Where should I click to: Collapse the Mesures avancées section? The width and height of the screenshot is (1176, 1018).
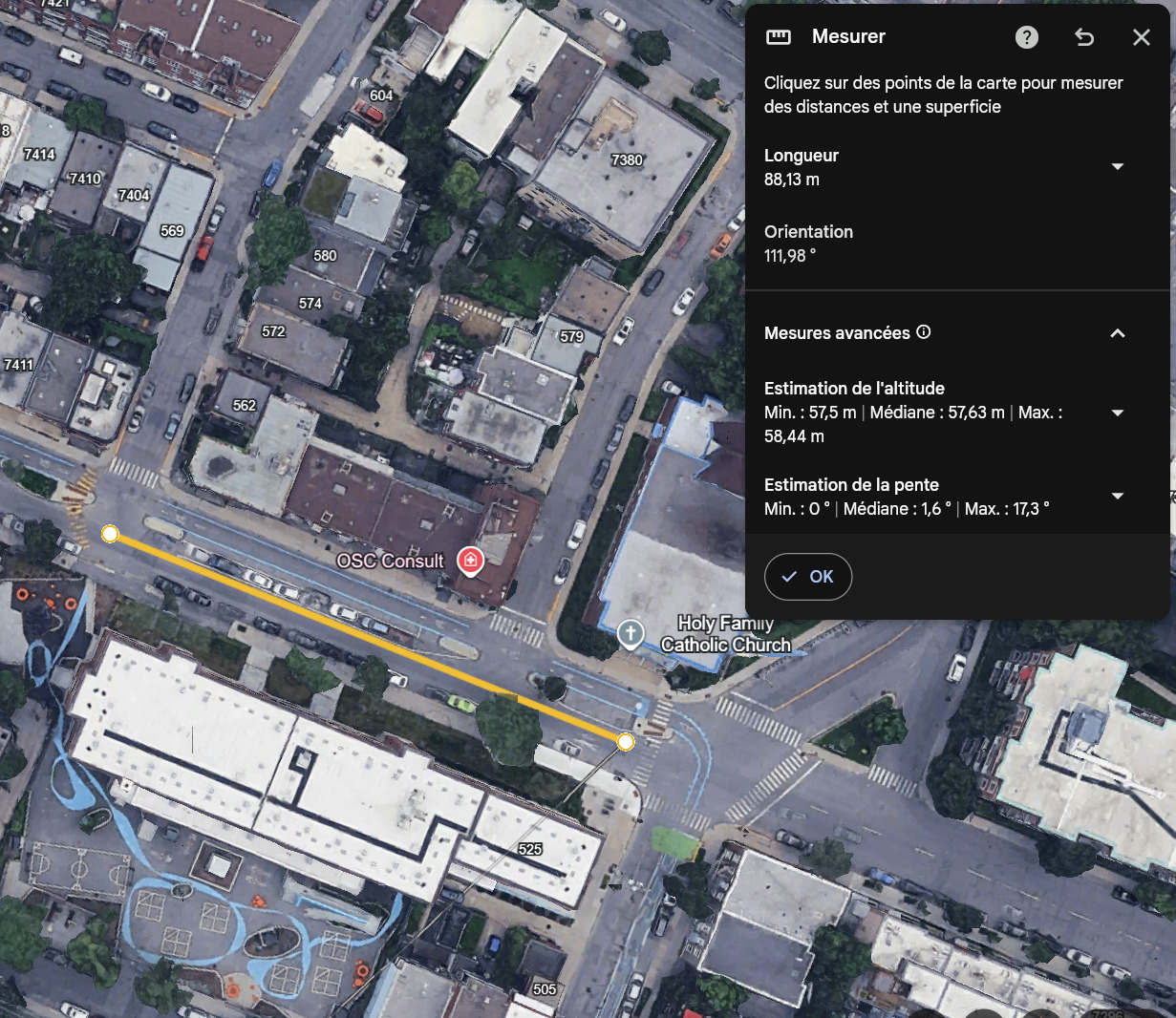(1118, 333)
